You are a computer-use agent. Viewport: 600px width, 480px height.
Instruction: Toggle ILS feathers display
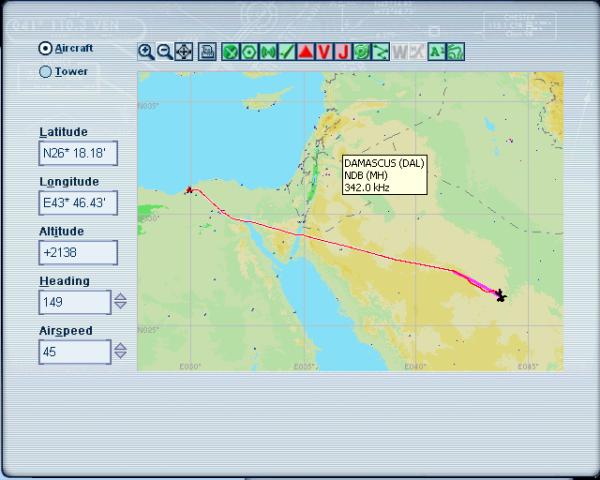click(287, 52)
